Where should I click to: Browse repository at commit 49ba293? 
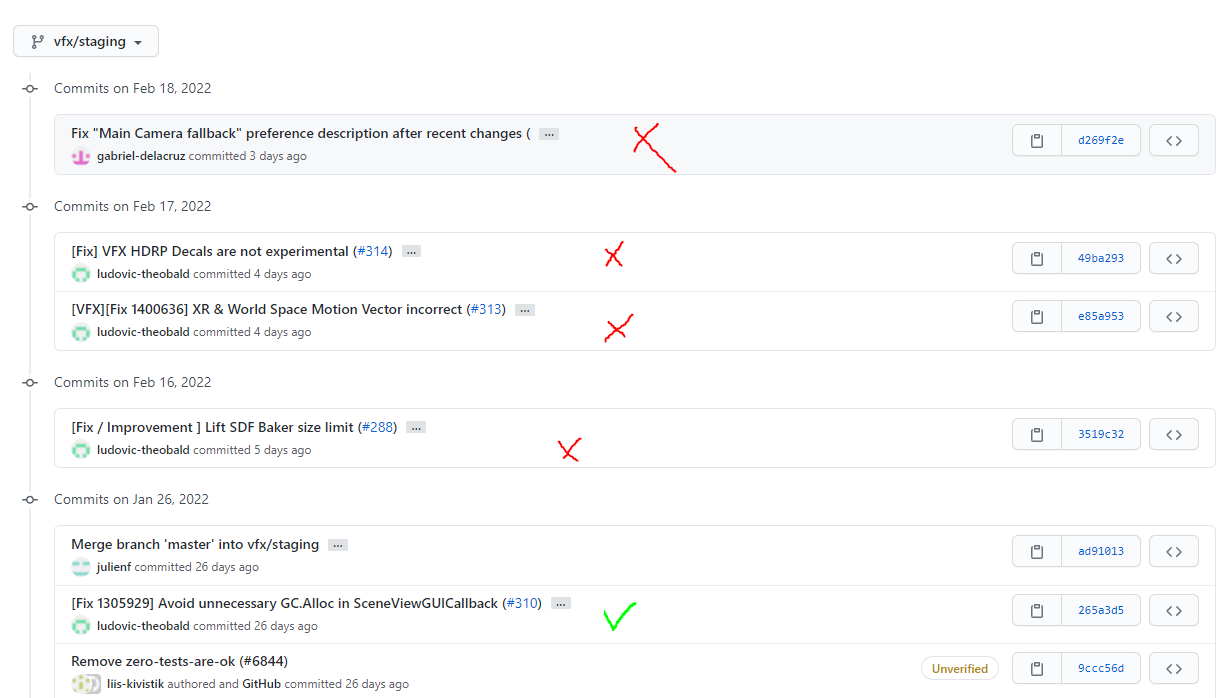tap(1173, 258)
